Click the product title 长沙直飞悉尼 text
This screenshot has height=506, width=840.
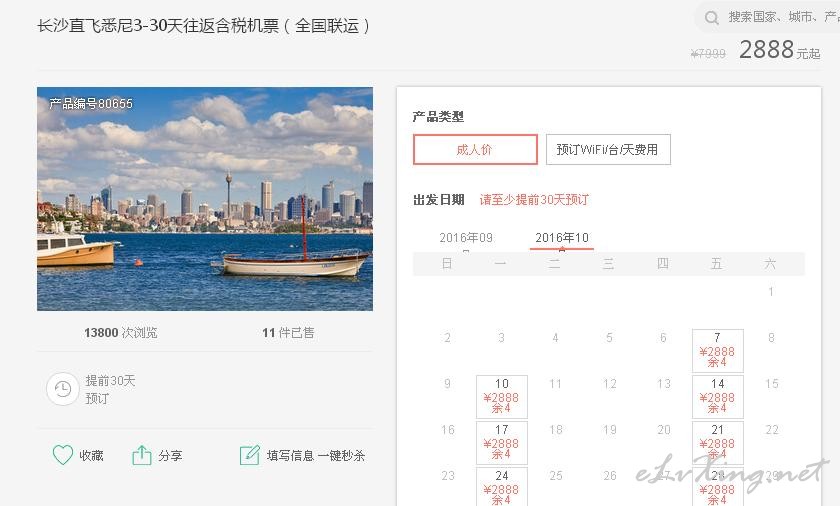tap(204, 26)
